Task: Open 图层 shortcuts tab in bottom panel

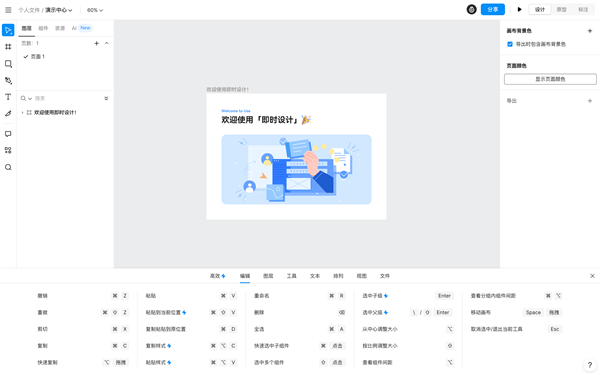Action: [268, 276]
